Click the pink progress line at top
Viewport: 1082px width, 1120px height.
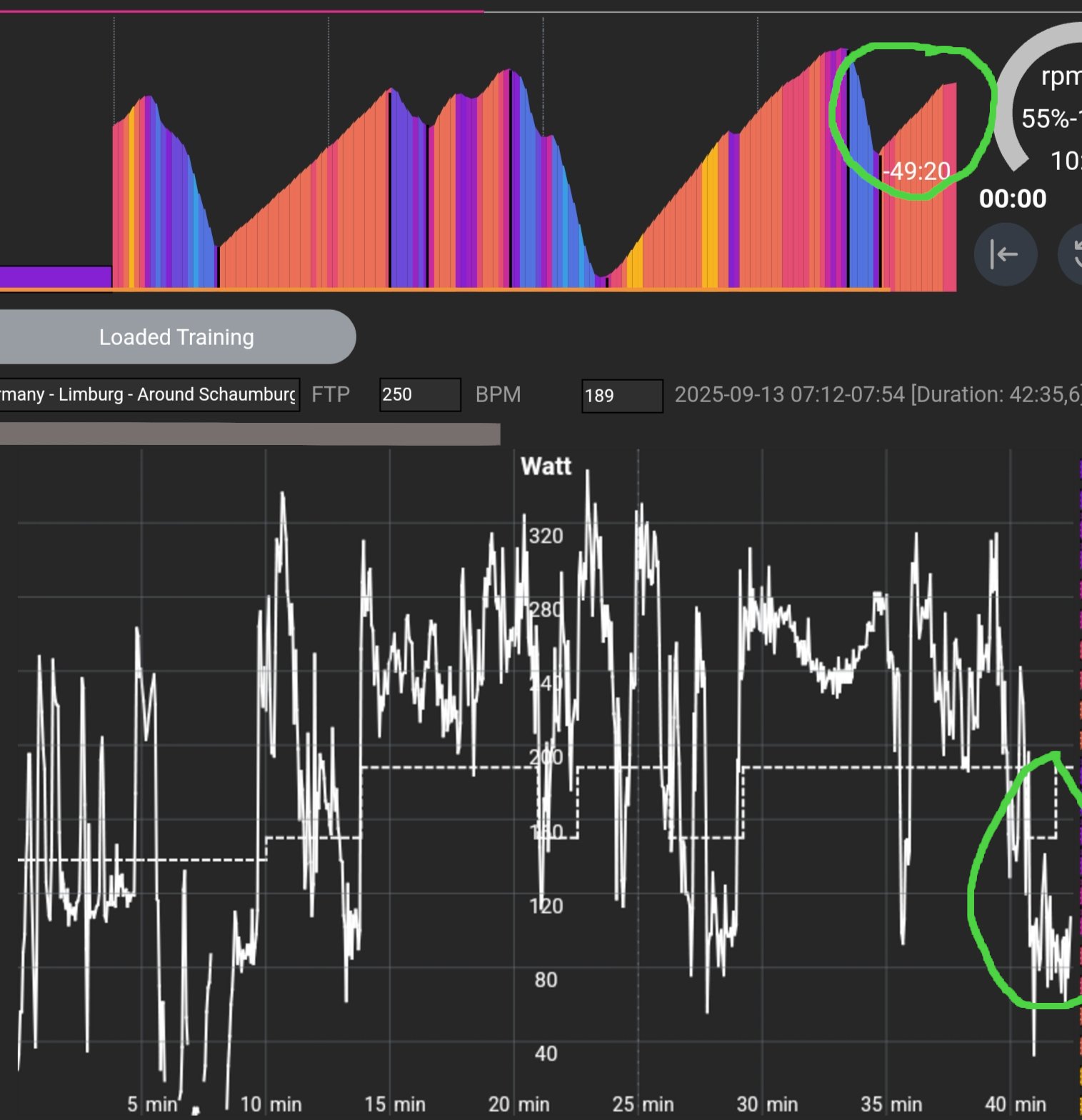coord(241,11)
